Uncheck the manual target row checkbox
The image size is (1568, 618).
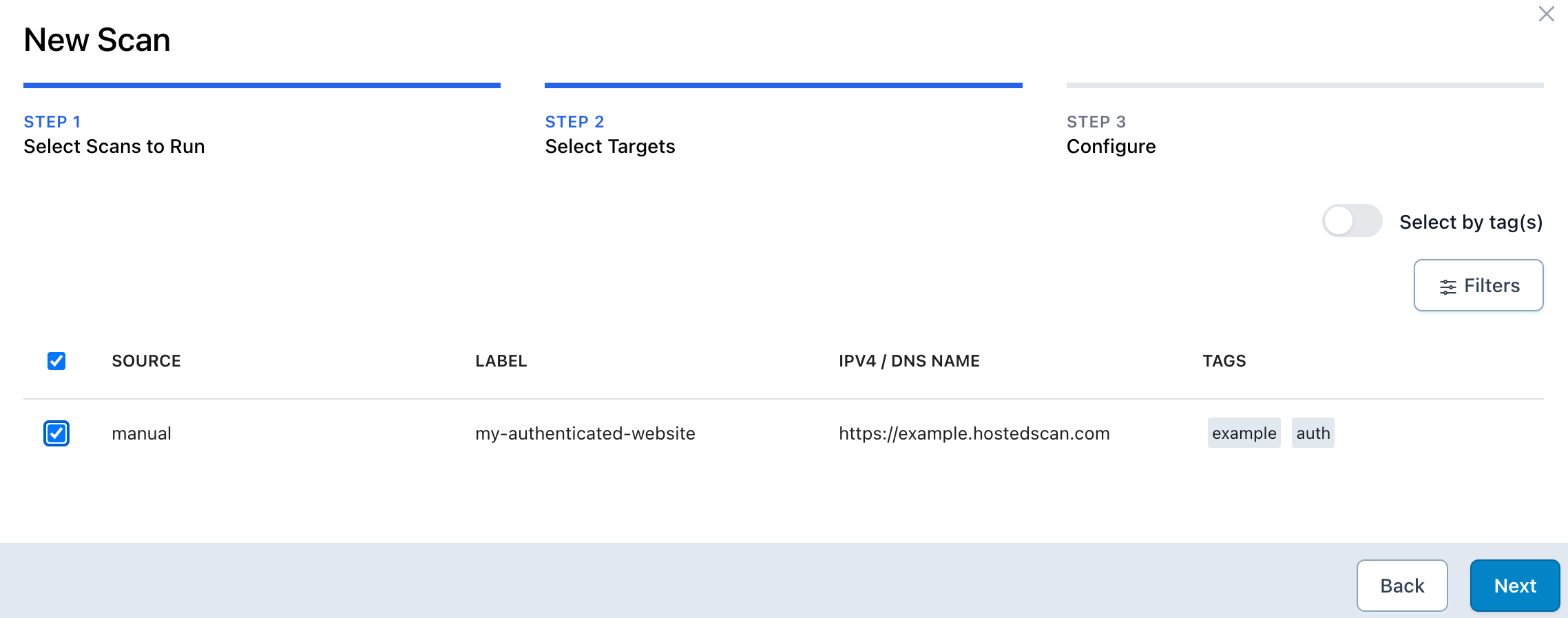pos(56,433)
